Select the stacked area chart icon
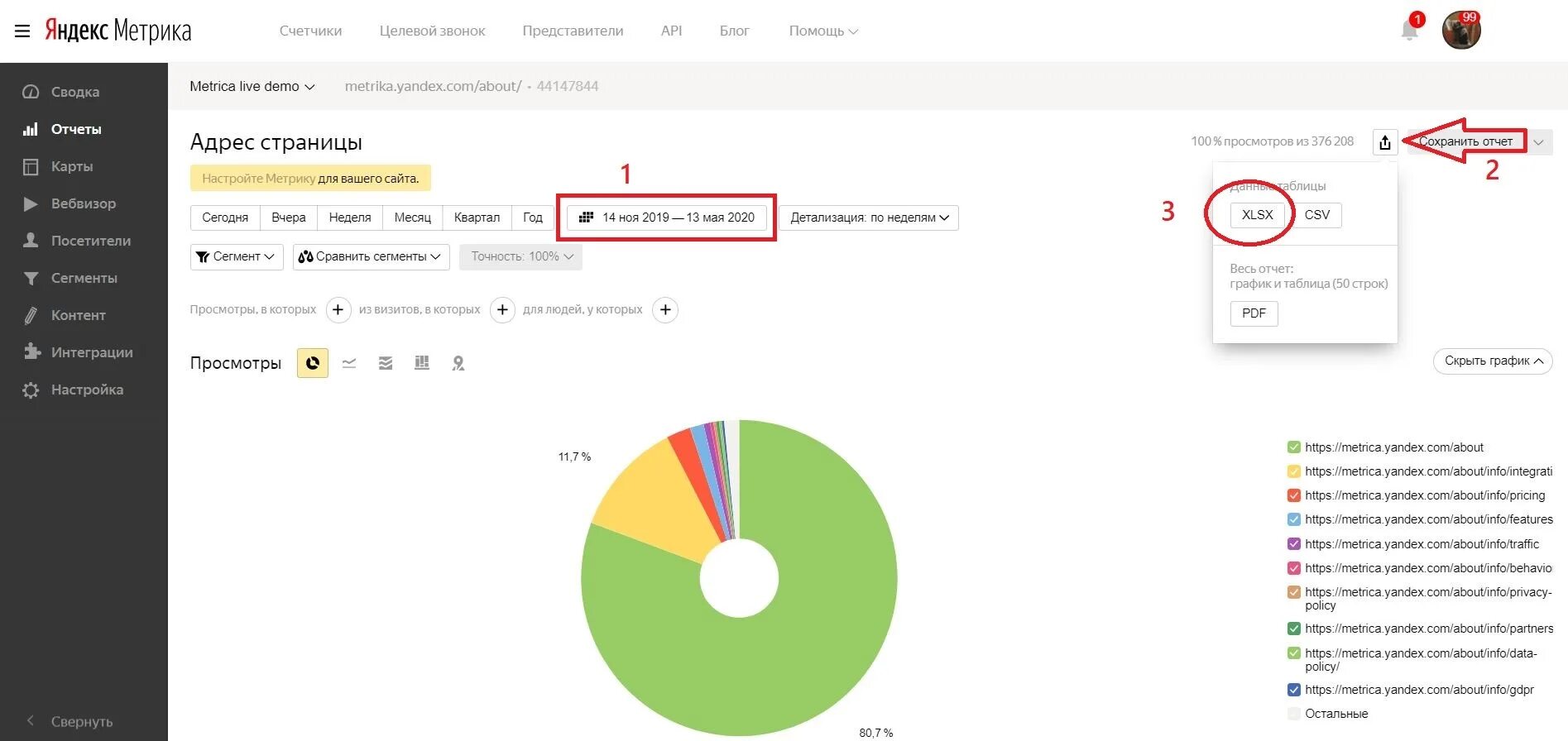1568x741 pixels. click(386, 363)
